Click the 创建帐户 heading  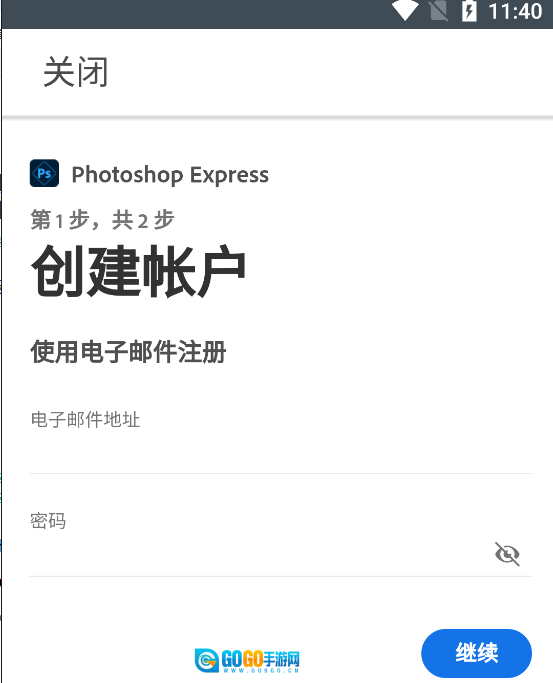pyautogui.click(x=138, y=271)
